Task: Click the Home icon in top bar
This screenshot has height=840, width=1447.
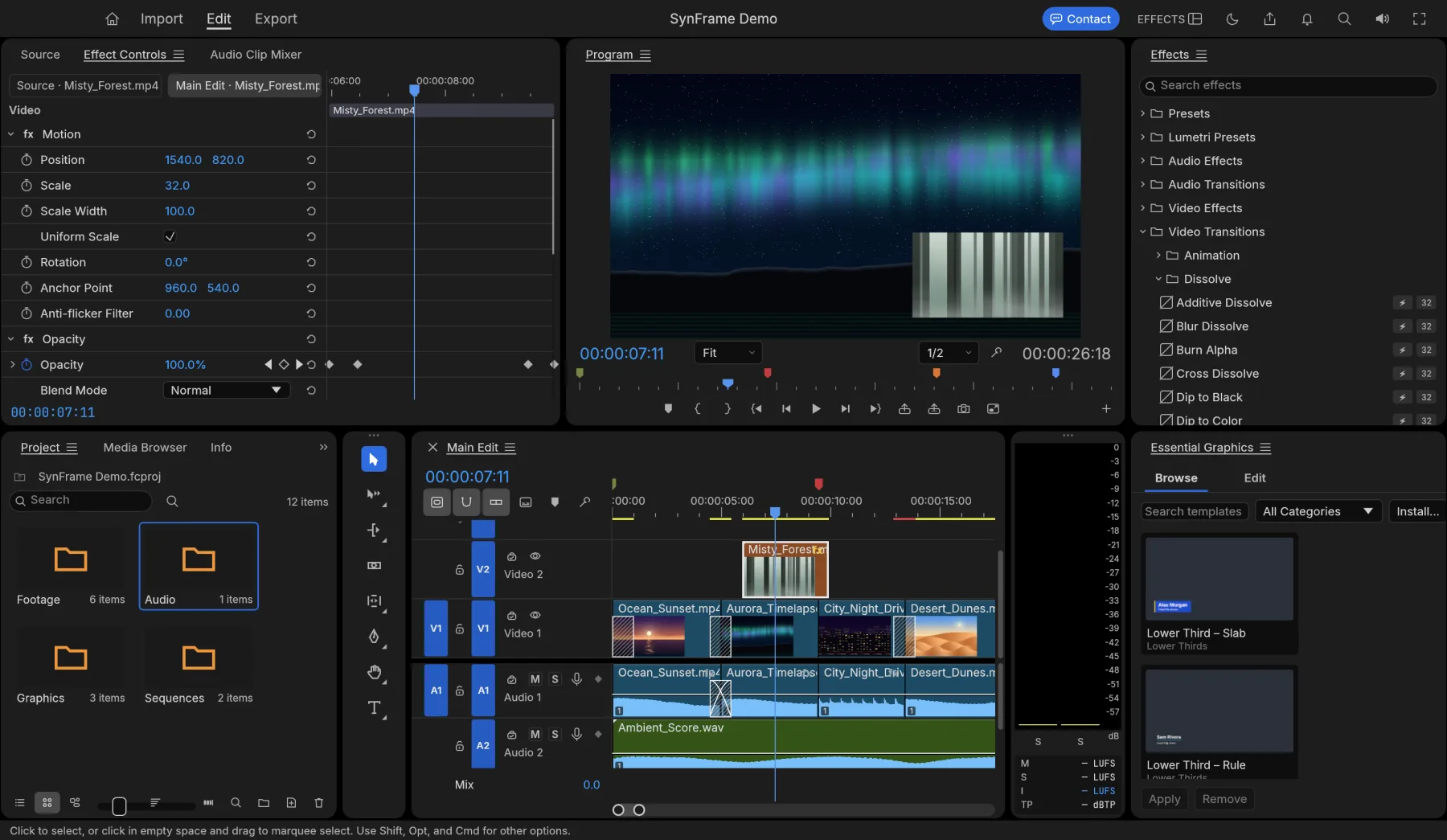Action: click(113, 18)
